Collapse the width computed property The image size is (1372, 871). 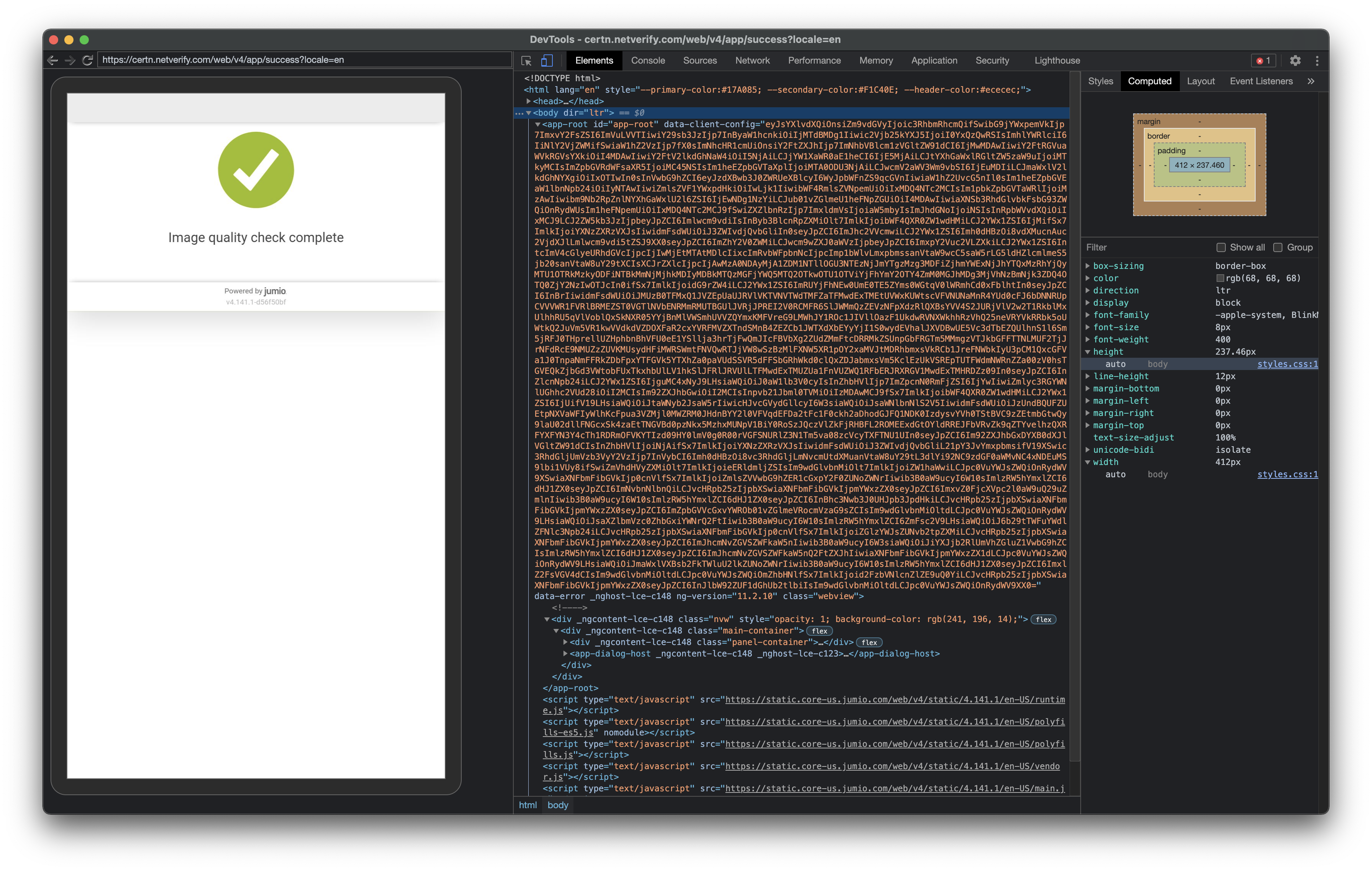(1088, 462)
